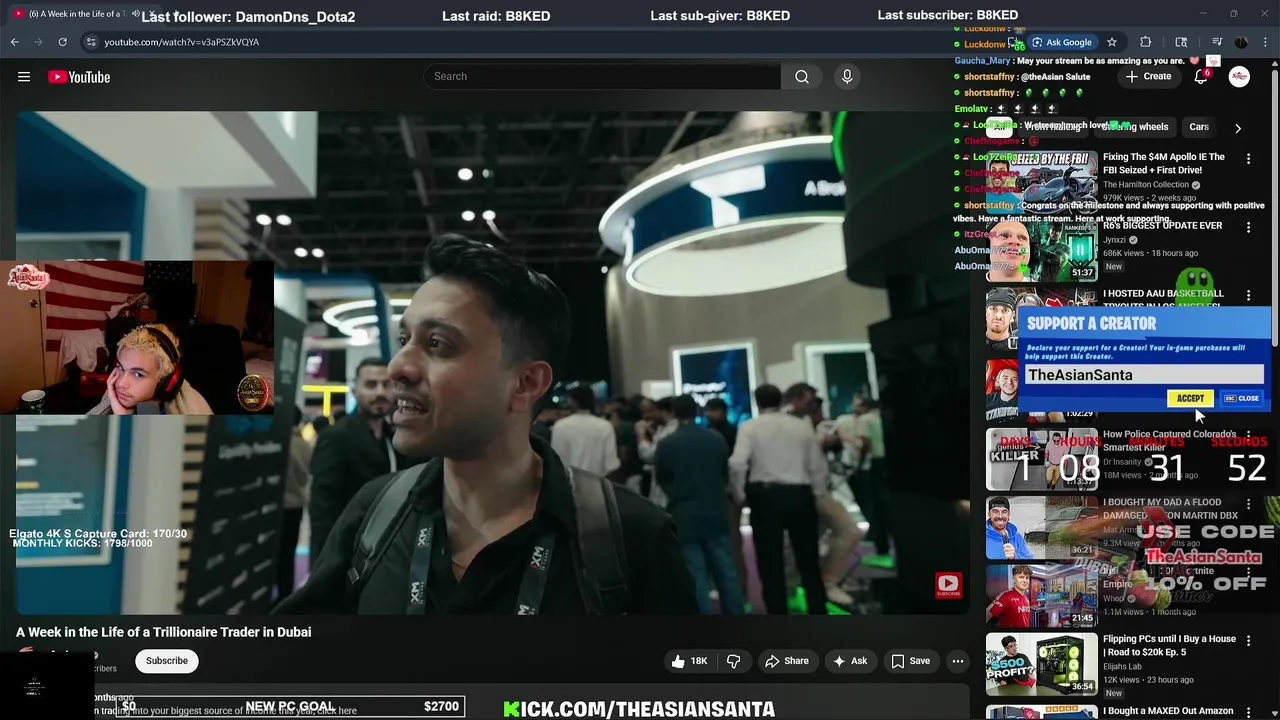Screen dimensions: 1280x720
Task: Click Ask Google in the address bar
Action: click(x=1061, y=42)
